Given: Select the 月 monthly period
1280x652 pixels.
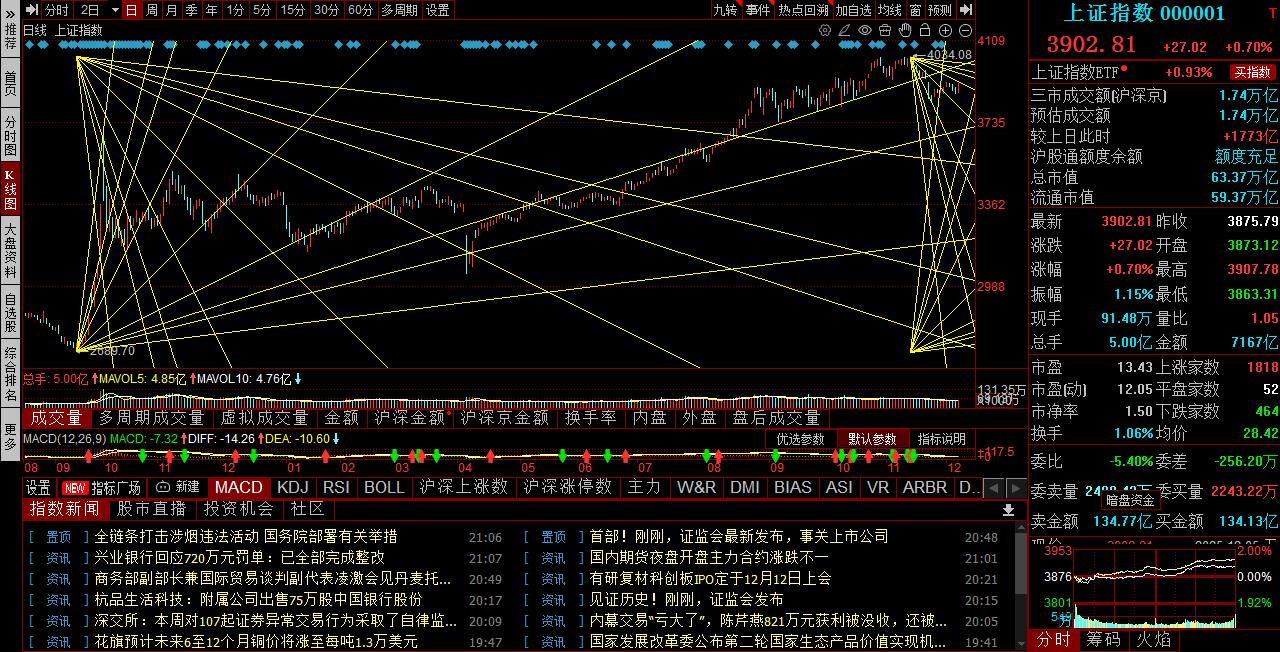Looking at the screenshot, I should pyautogui.click(x=171, y=10).
